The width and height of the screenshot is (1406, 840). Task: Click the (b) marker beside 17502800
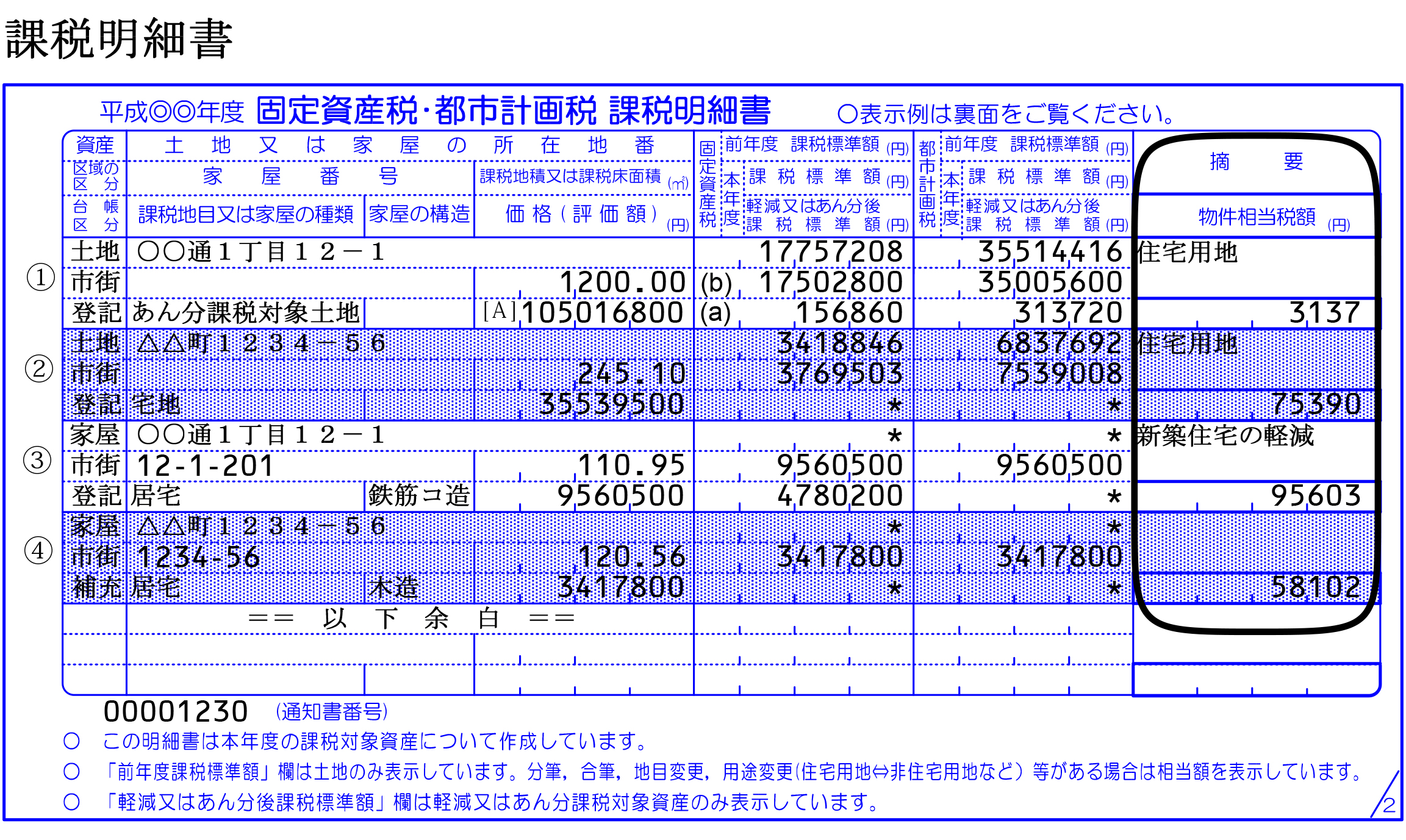716,284
